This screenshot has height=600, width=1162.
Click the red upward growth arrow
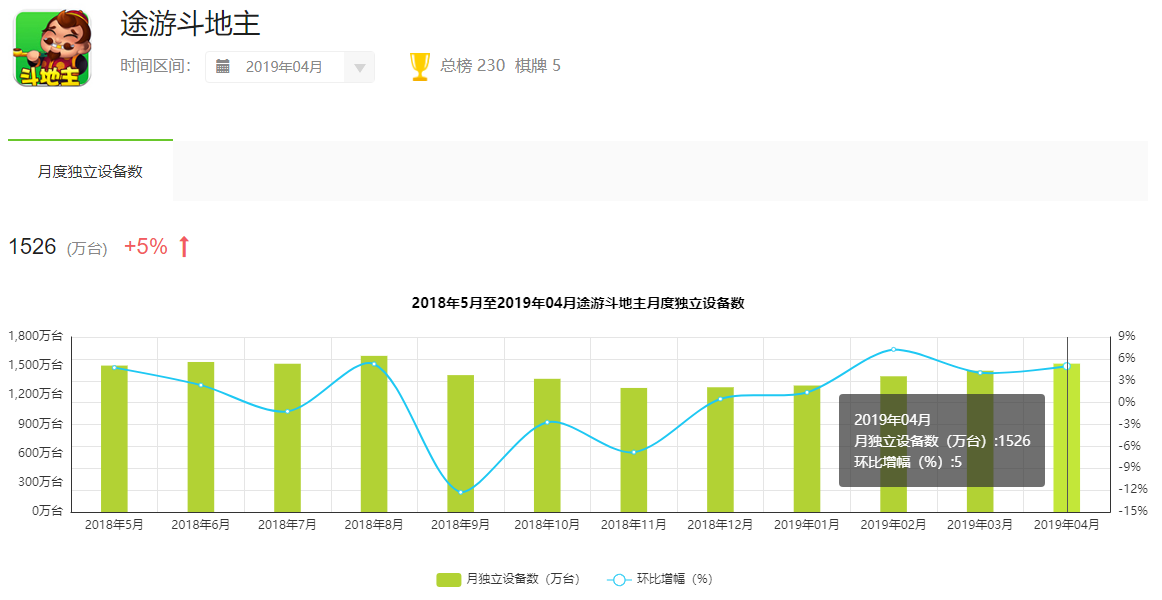pyautogui.click(x=183, y=247)
